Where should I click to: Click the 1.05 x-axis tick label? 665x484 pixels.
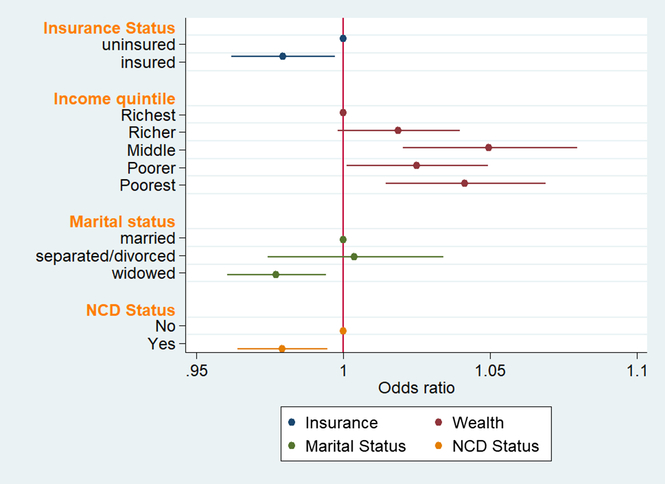[490, 369]
